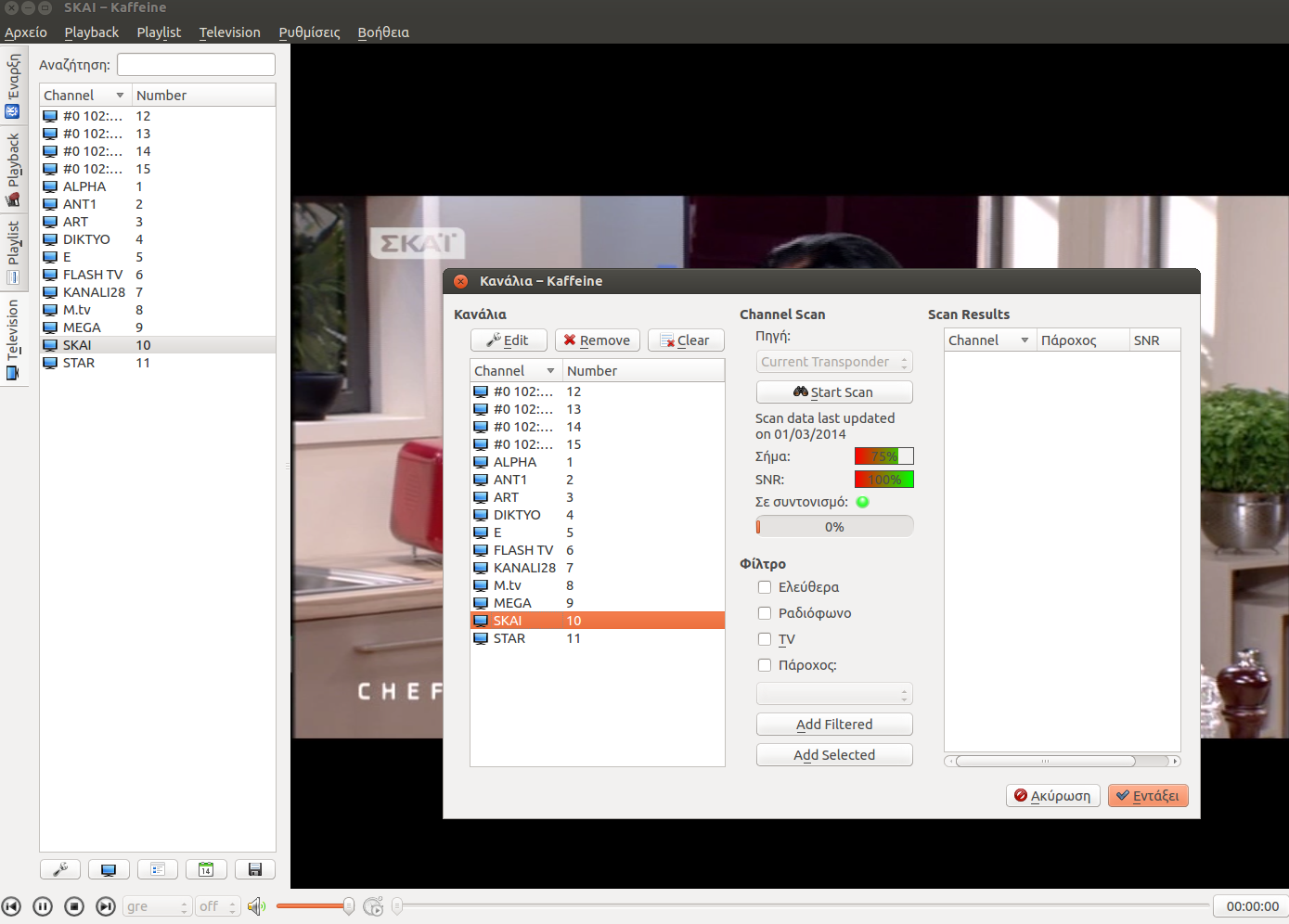
Task: Open the Ρυθμίσεις menu
Action: click(x=309, y=32)
